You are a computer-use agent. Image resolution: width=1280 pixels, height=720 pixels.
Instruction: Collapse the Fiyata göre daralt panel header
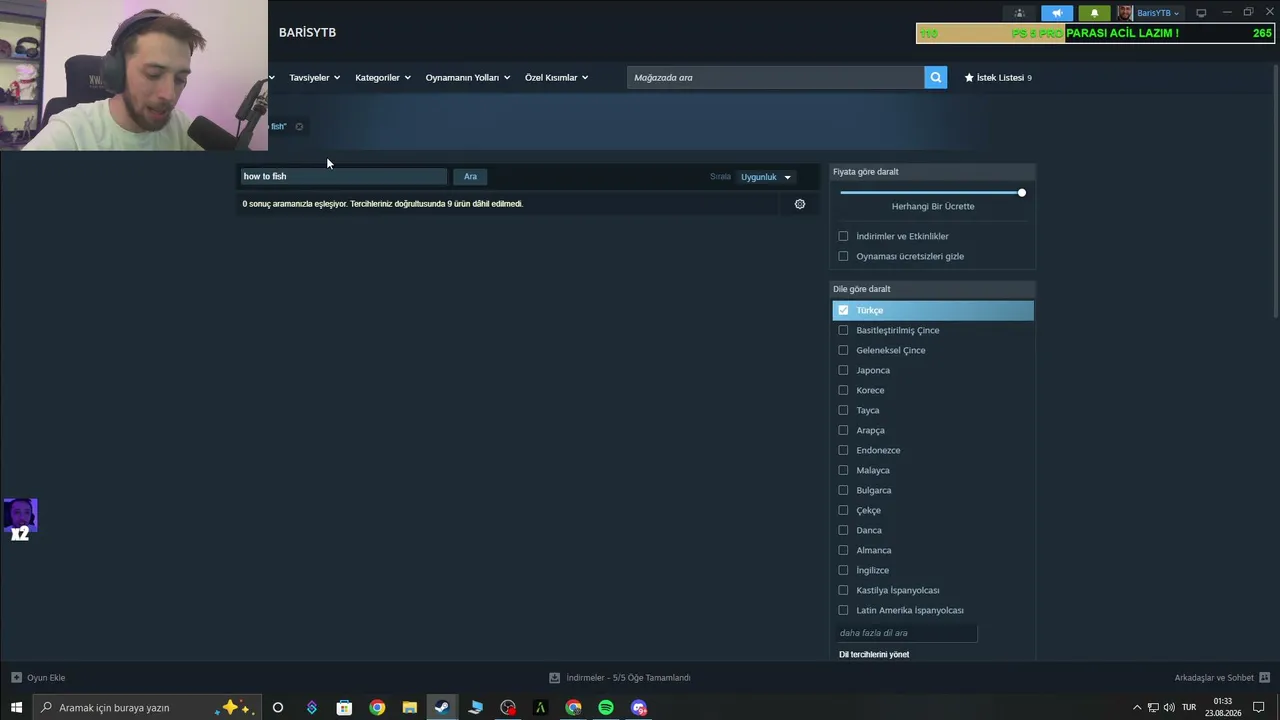932,171
